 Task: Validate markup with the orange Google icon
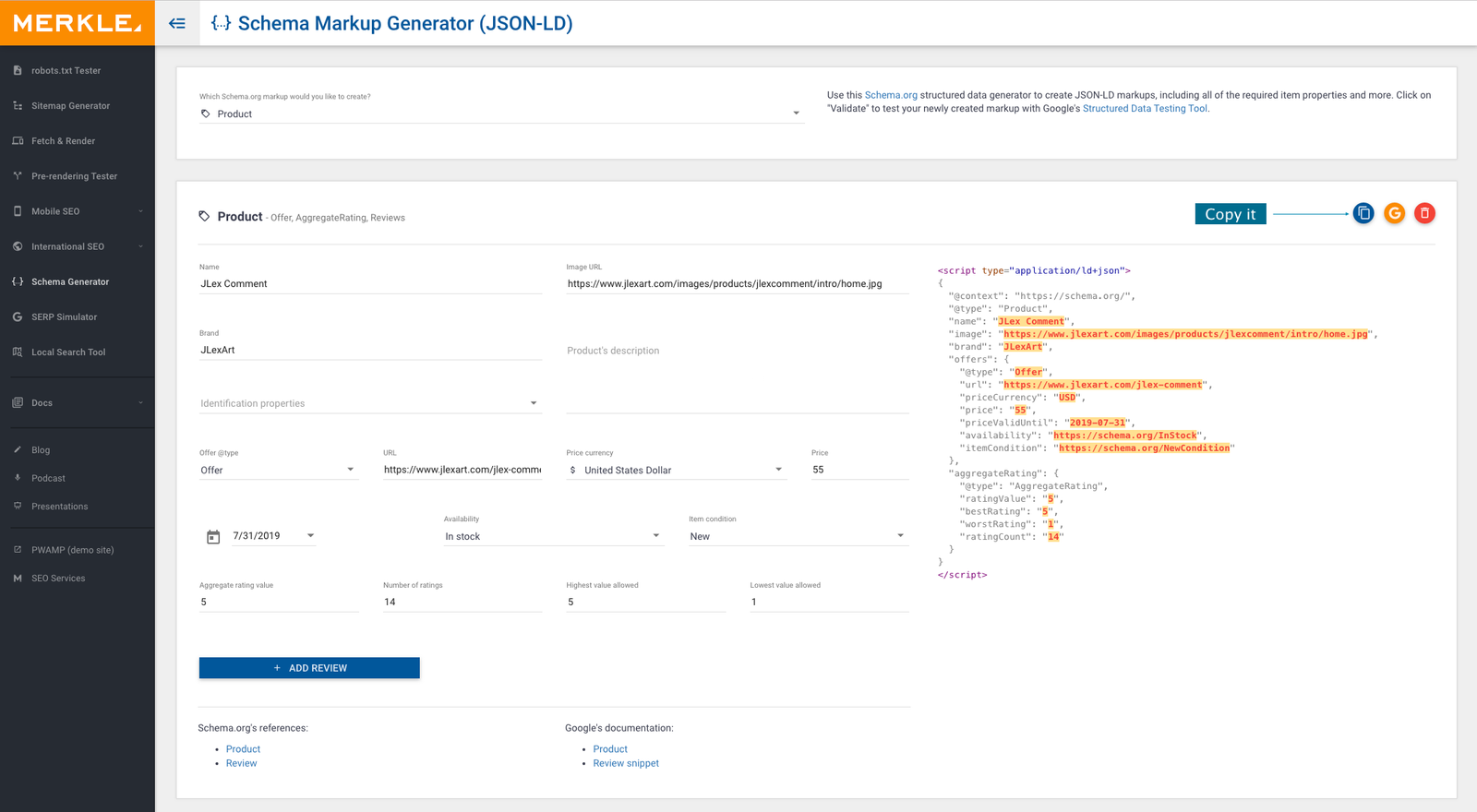[x=1395, y=213]
